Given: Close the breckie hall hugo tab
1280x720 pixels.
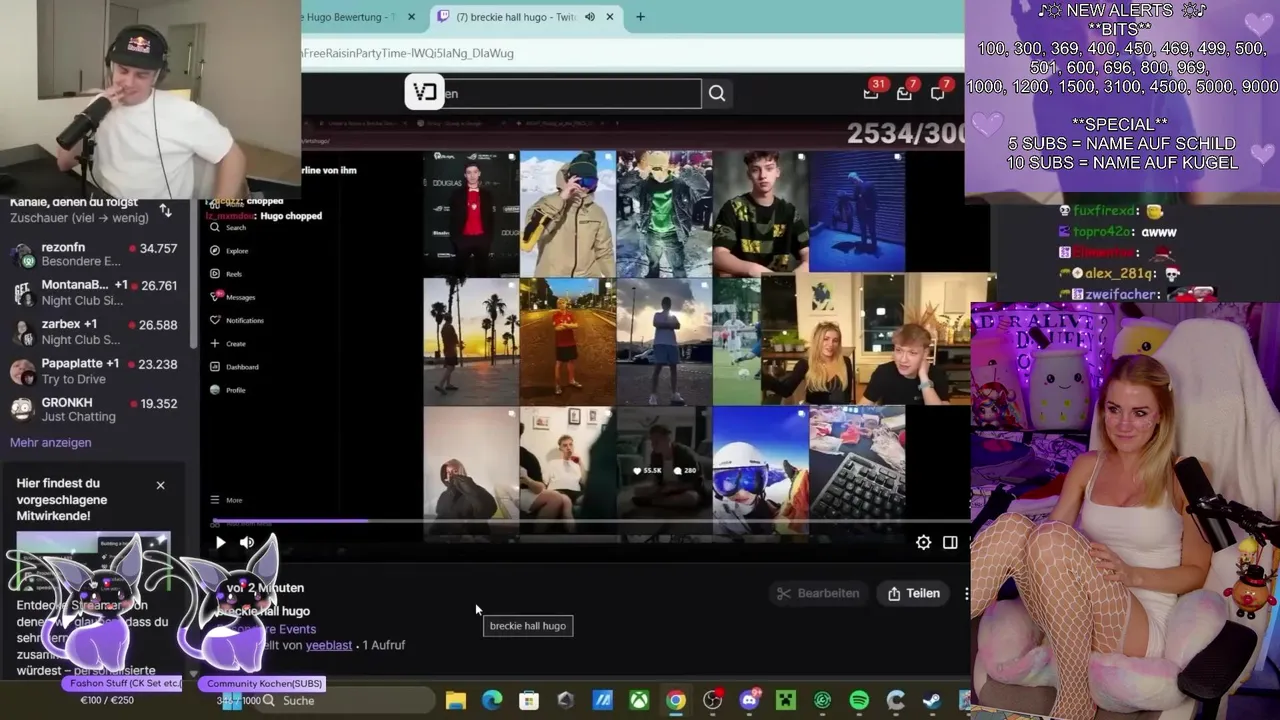Looking at the screenshot, I should [x=612, y=17].
